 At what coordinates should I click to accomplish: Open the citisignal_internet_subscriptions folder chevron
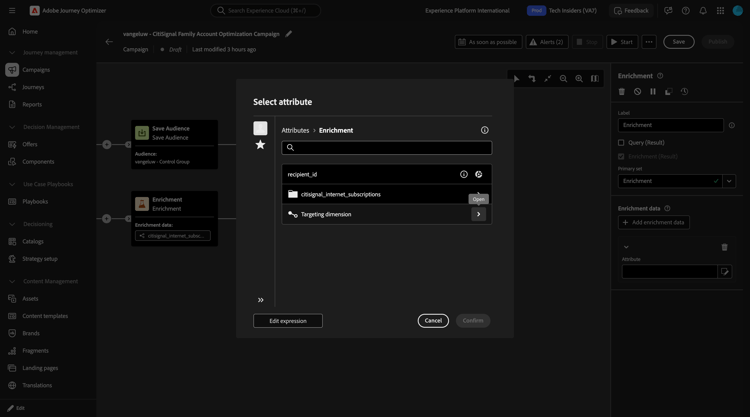(478, 194)
